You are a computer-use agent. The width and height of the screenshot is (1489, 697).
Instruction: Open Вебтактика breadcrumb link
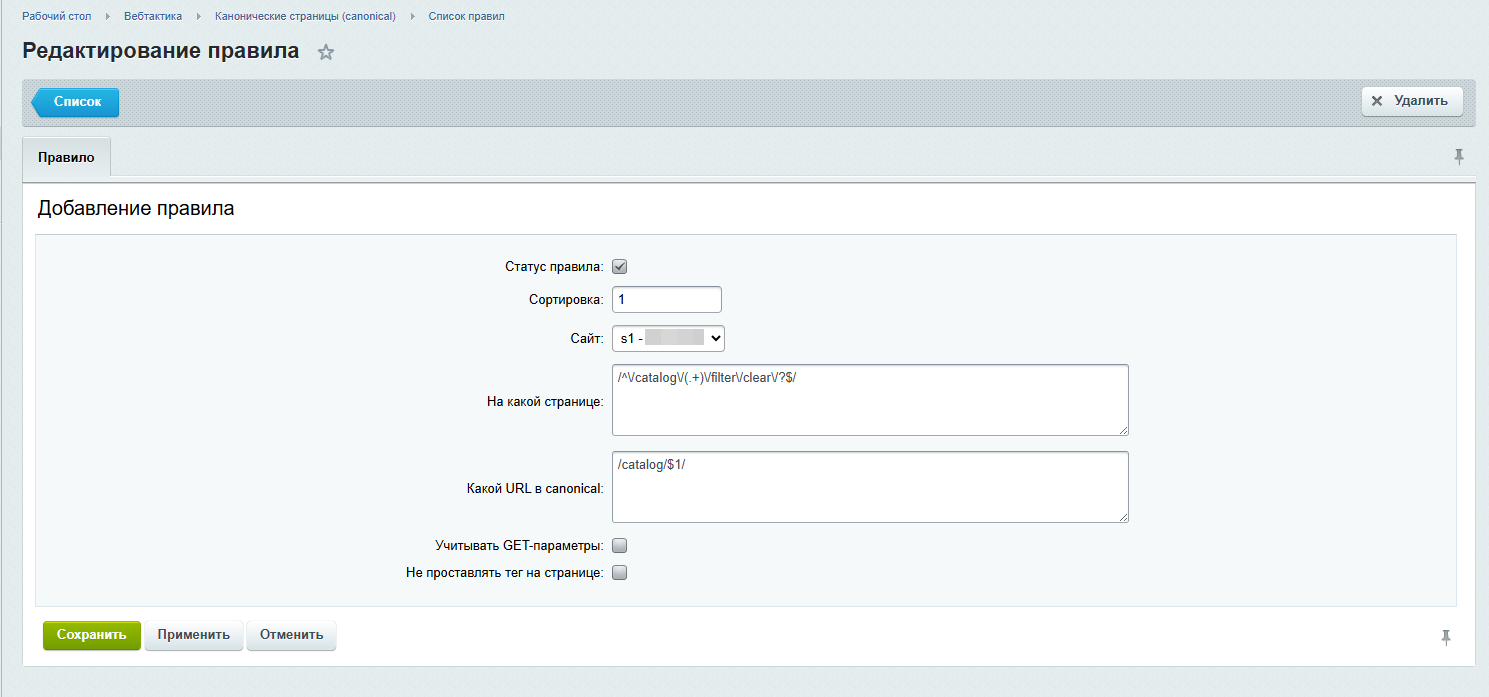coord(153,17)
